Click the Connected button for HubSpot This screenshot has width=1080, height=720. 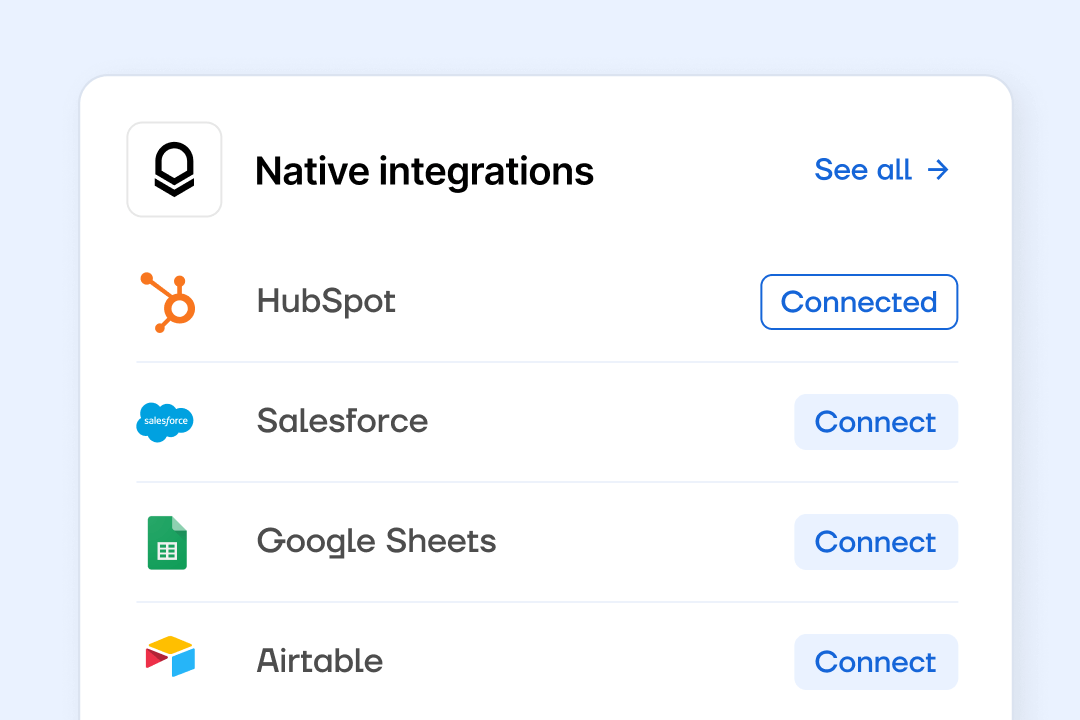pyautogui.click(x=858, y=301)
